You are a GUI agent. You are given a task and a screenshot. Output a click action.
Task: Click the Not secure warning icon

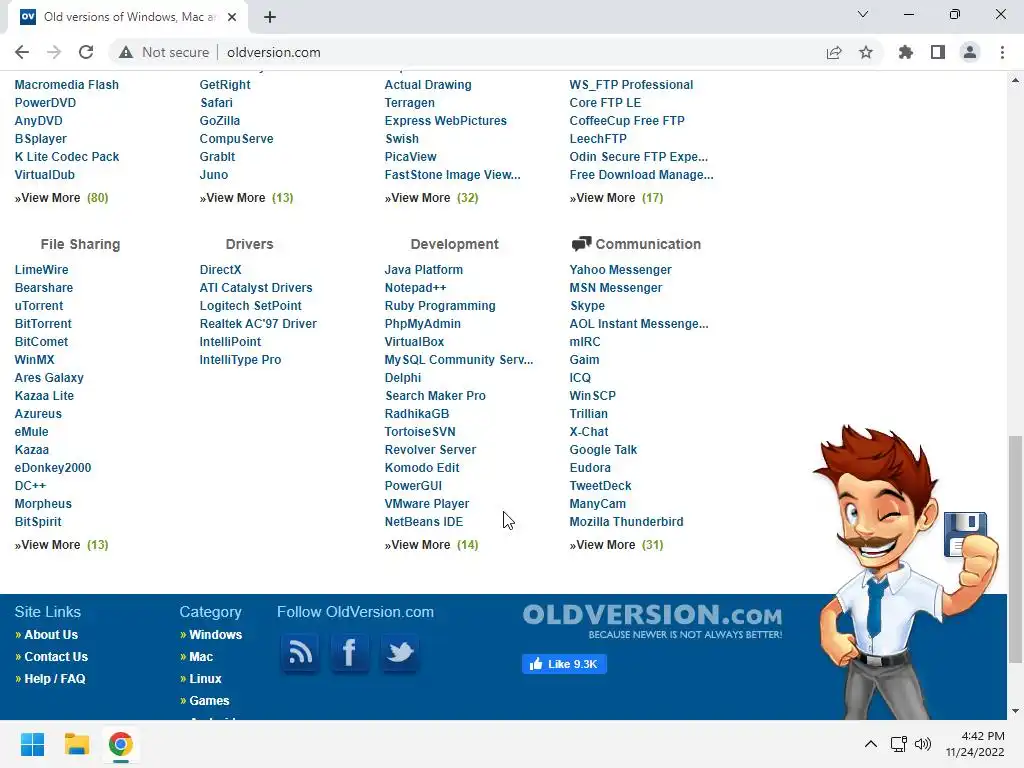[126, 52]
